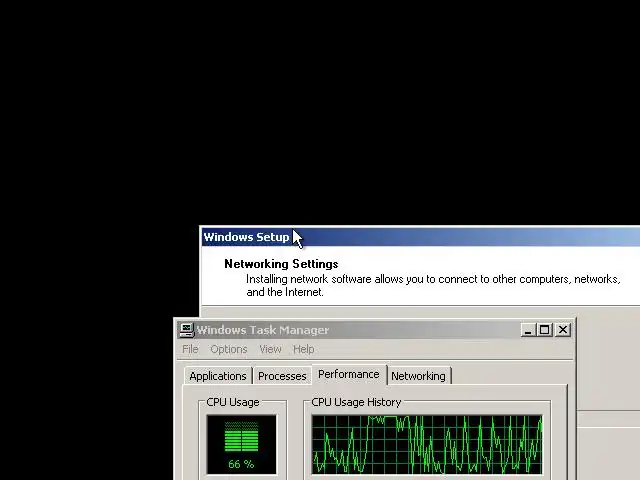This screenshot has height=480, width=640.
Task: Minimize the Windows Task Manager window
Action: coord(528,330)
